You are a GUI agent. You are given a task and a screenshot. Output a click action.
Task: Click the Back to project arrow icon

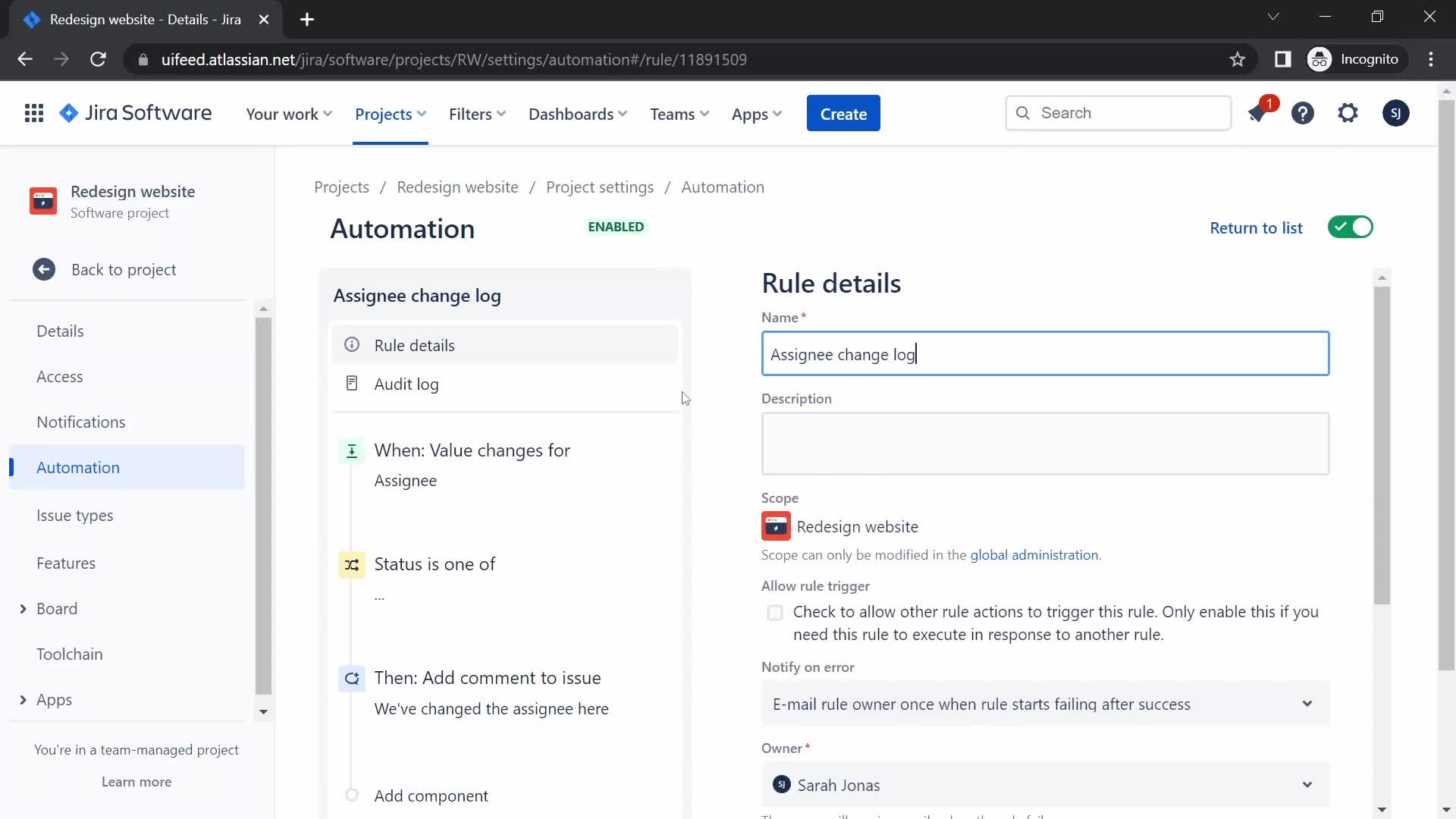[44, 270]
